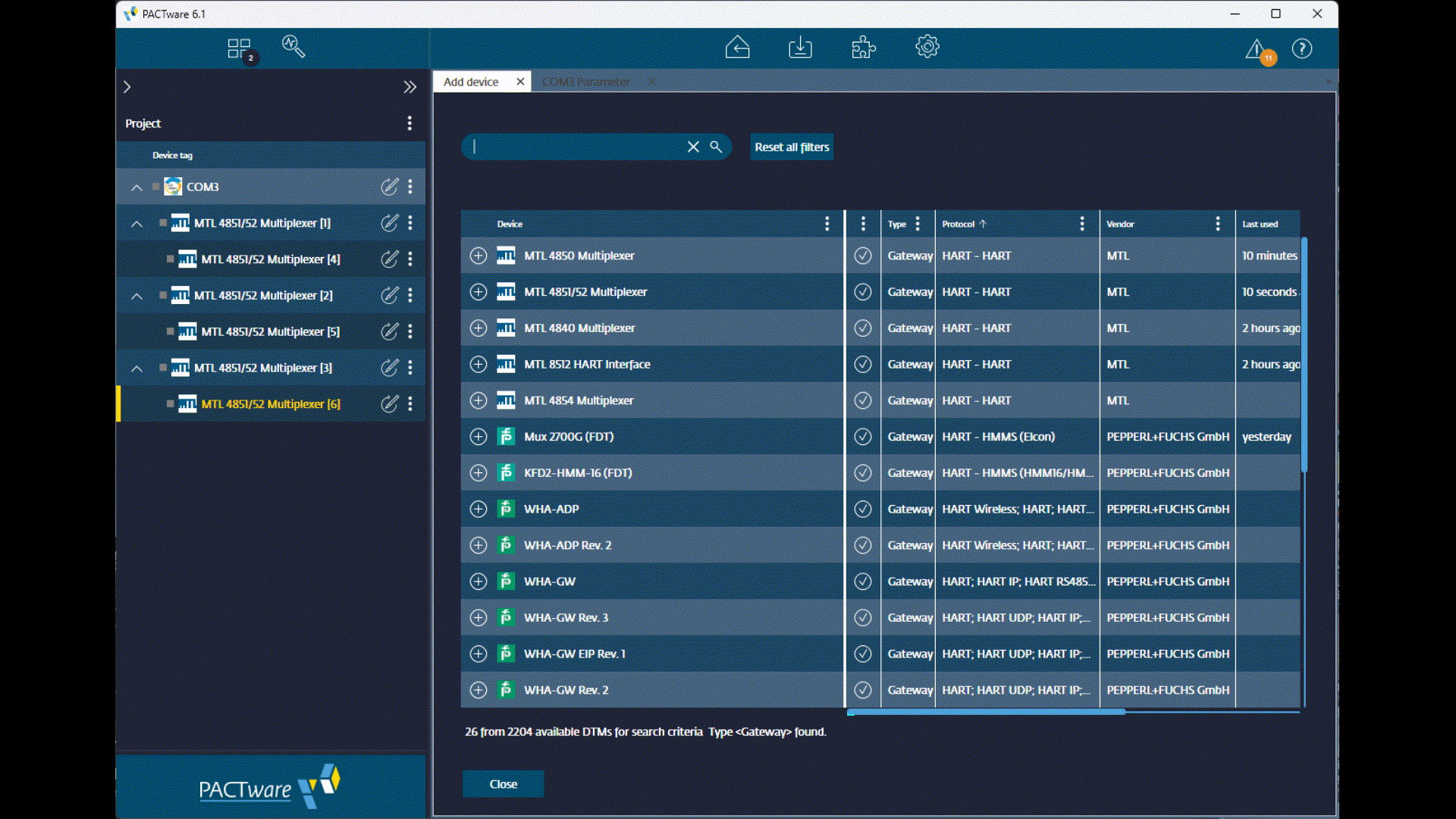Toggle the check mark in the MTL 4854 Multiplexer row
The width and height of the screenshot is (1456, 819).
pos(863,400)
